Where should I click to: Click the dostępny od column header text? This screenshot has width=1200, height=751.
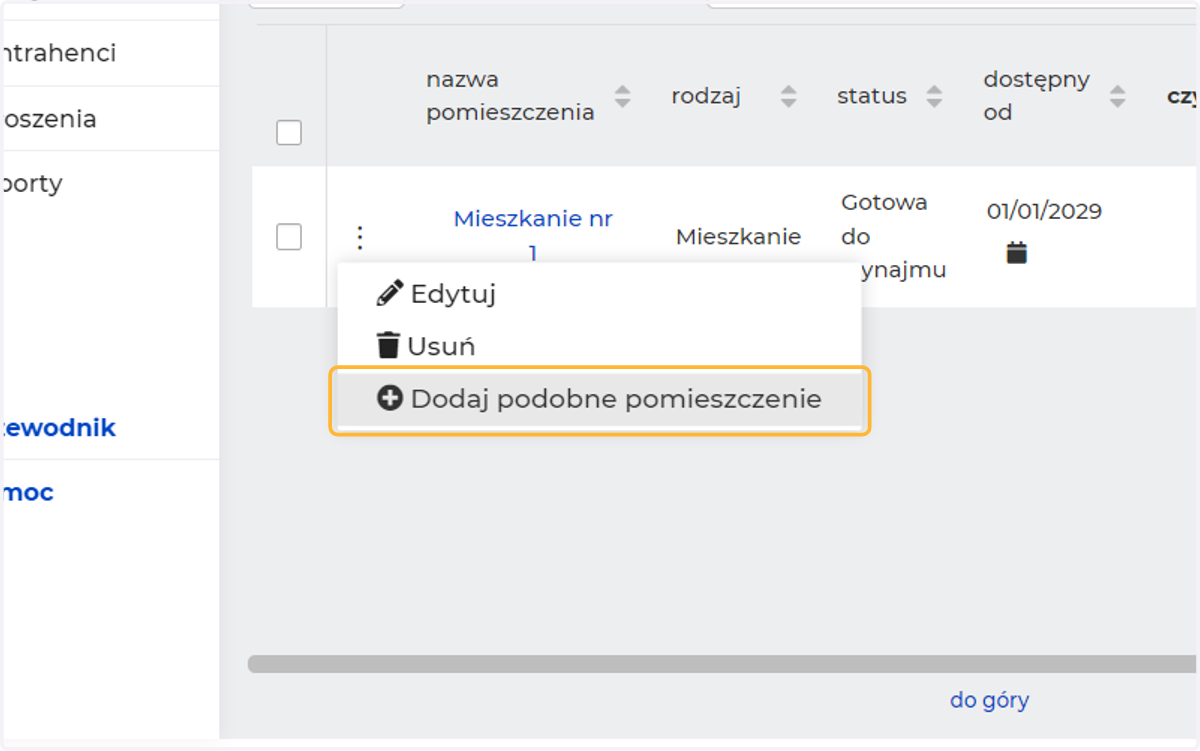click(1036, 96)
